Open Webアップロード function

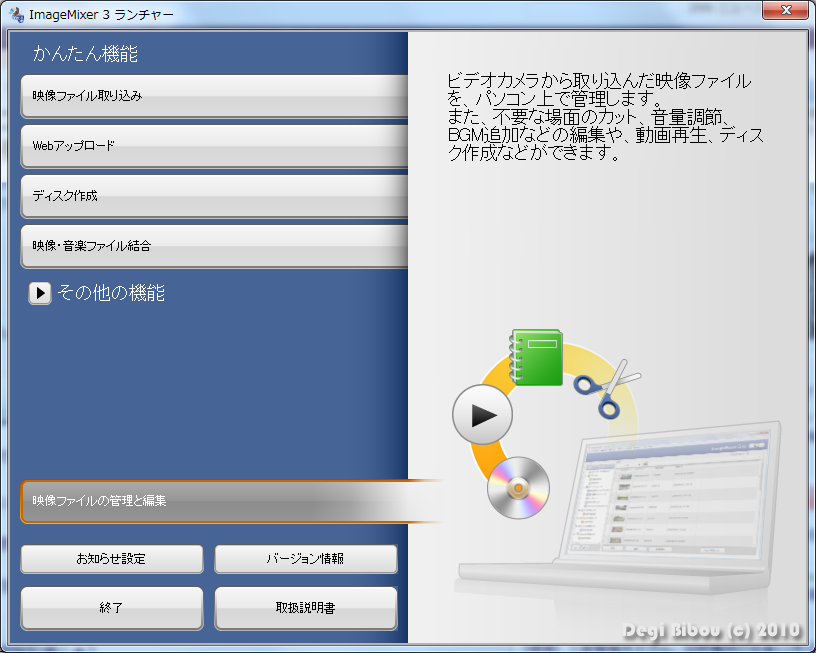214,146
